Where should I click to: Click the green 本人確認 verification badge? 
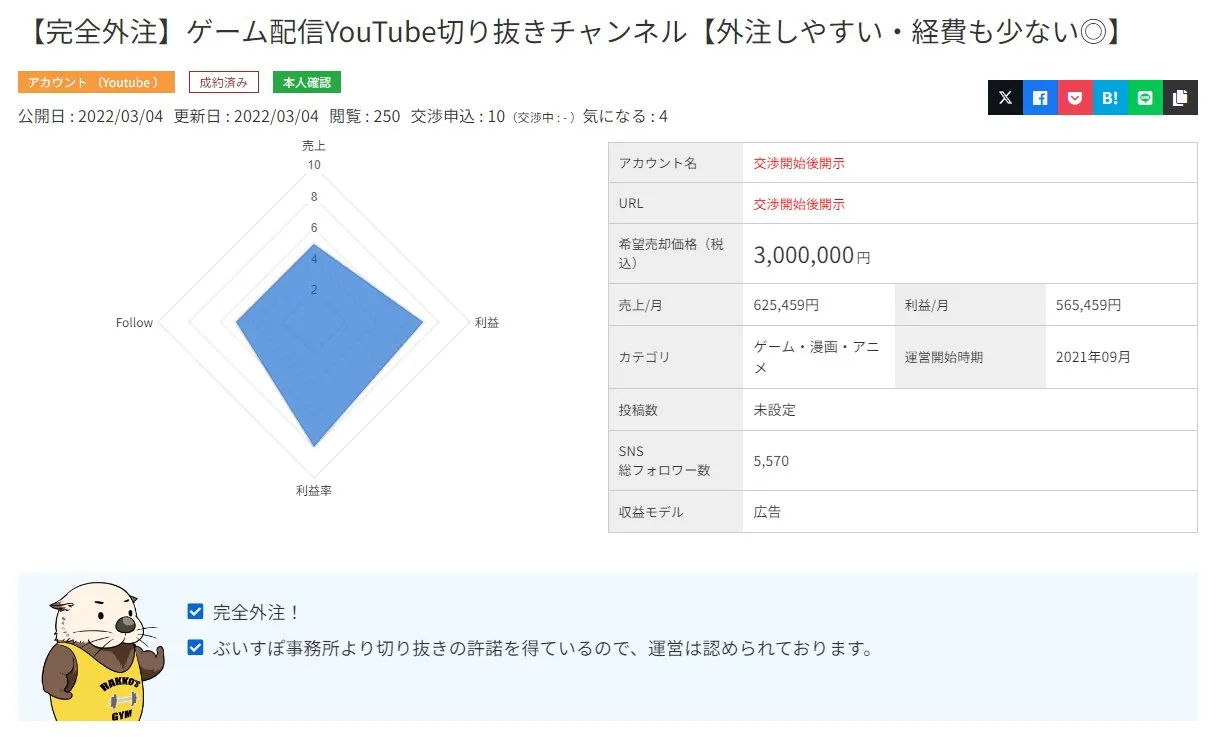(306, 82)
